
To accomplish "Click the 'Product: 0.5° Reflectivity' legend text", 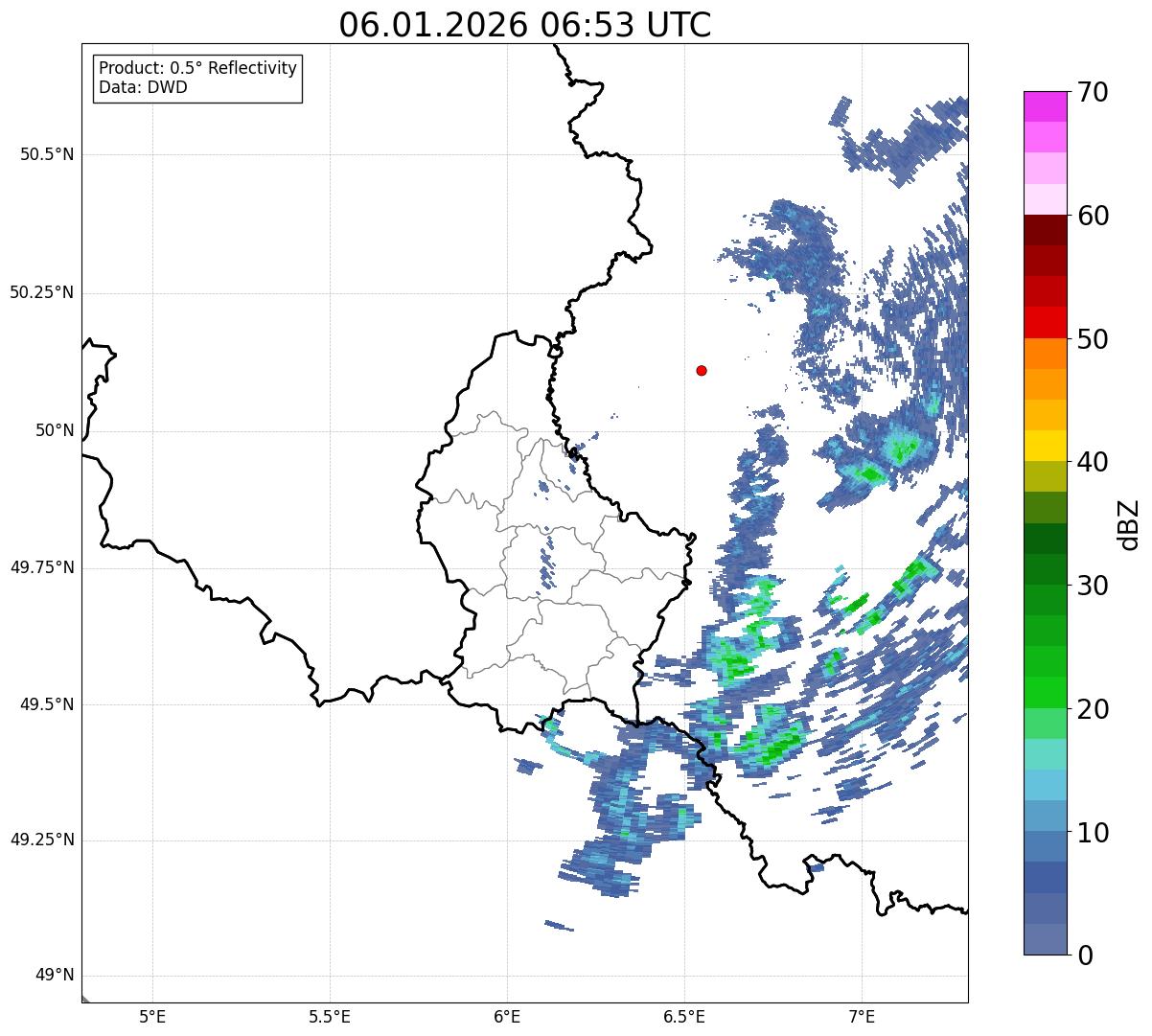I will [197, 69].
